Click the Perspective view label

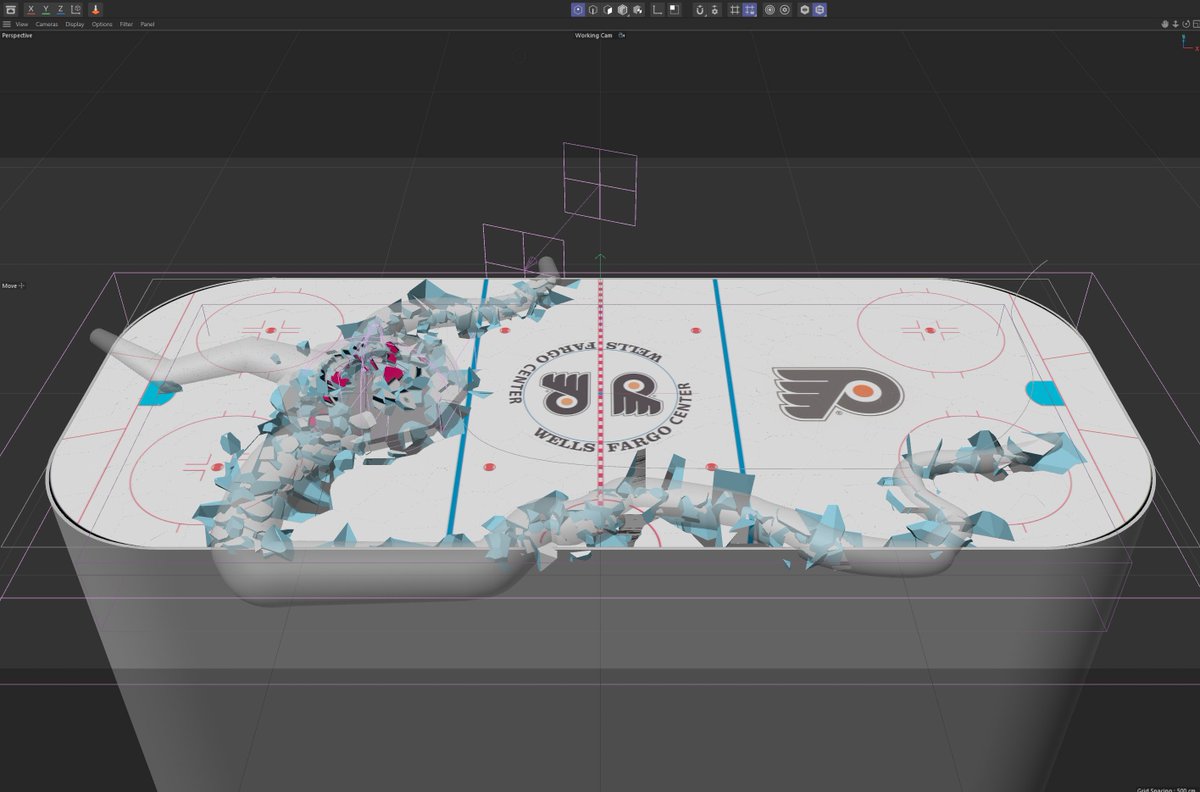pos(17,35)
